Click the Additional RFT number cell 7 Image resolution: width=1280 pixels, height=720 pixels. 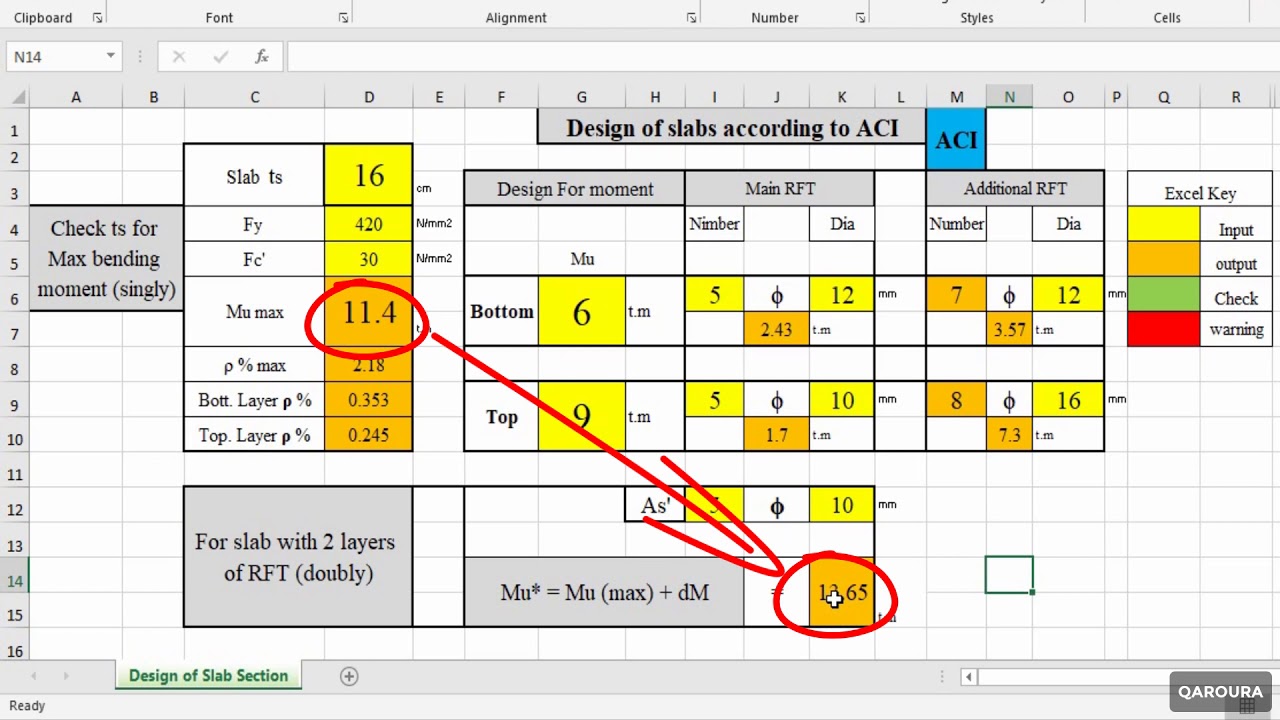[x=956, y=295]
